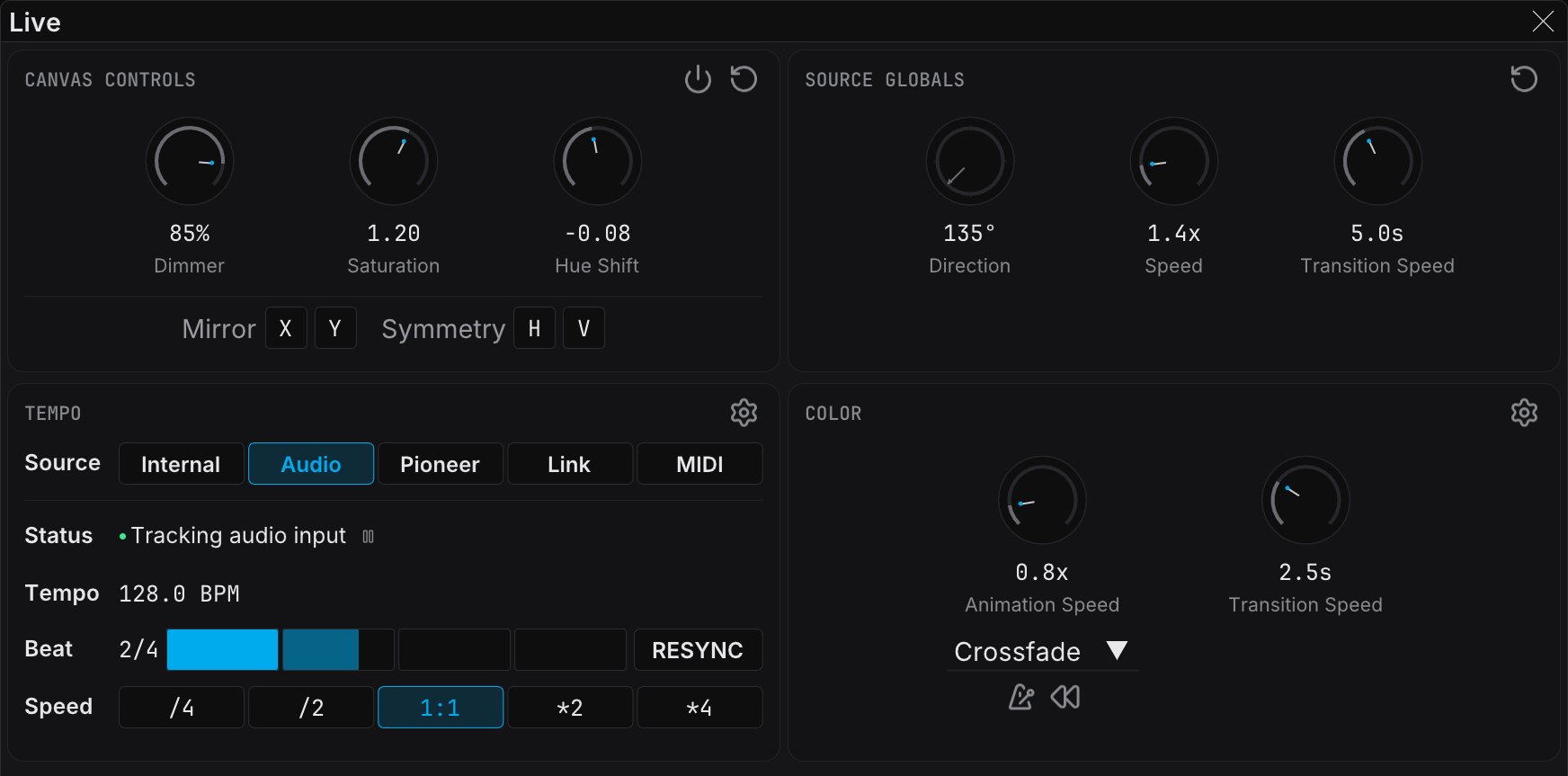This screenshot has width=1568, height=776.
Task: Click the 85% Dimmer value
Action: 190,233
